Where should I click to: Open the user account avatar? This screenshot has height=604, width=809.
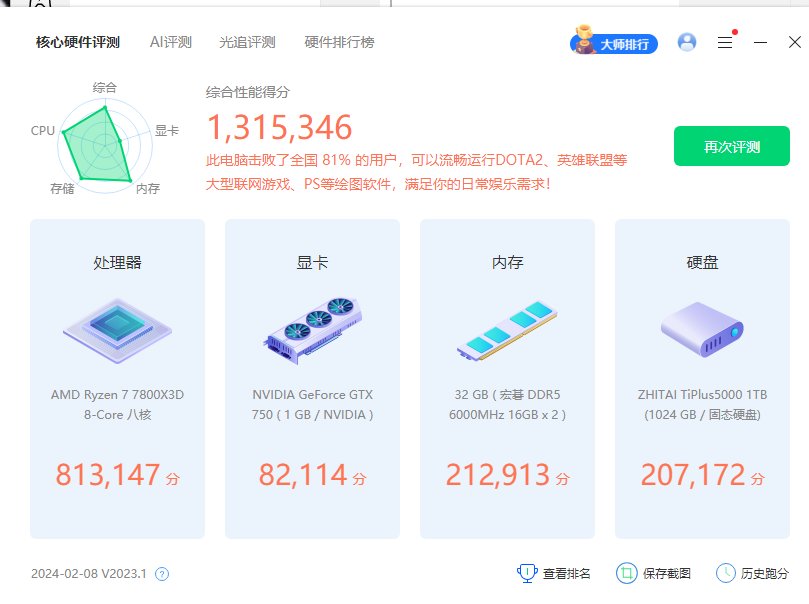(x=687, y=42)
